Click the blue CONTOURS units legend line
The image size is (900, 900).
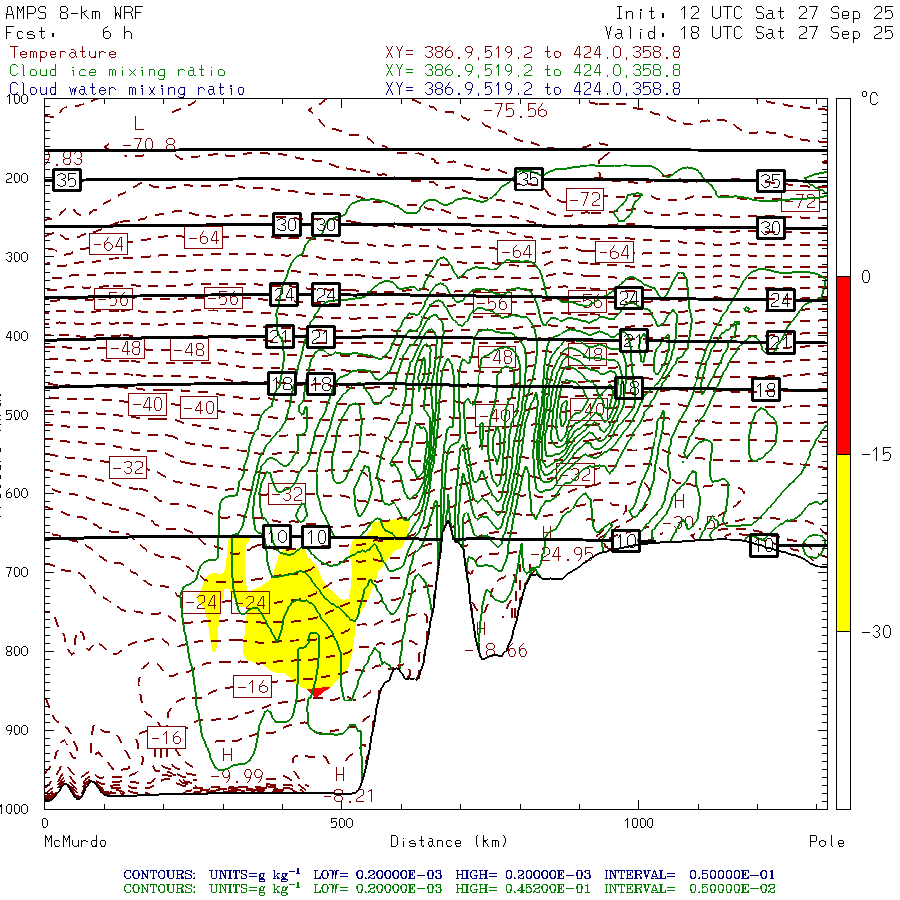coord(449,875)
